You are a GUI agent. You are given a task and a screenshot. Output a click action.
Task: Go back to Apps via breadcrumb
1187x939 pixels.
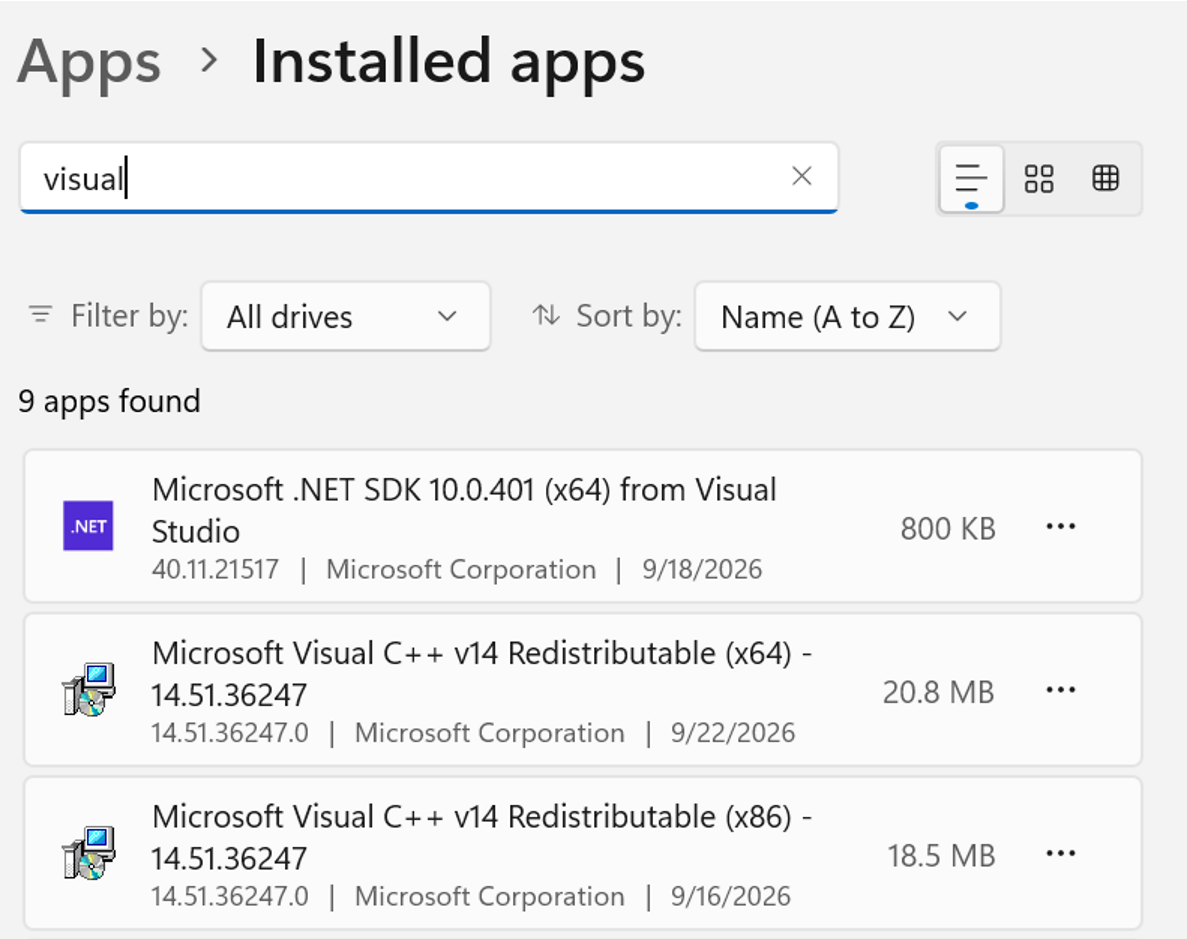point(89,61)
